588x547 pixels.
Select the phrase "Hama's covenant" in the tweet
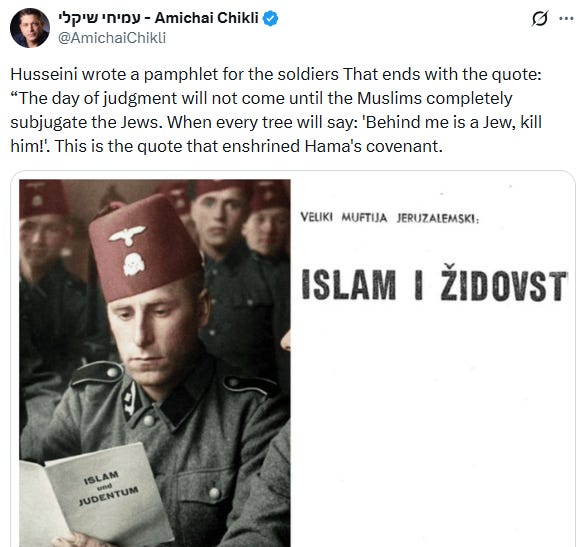[373, 146]
